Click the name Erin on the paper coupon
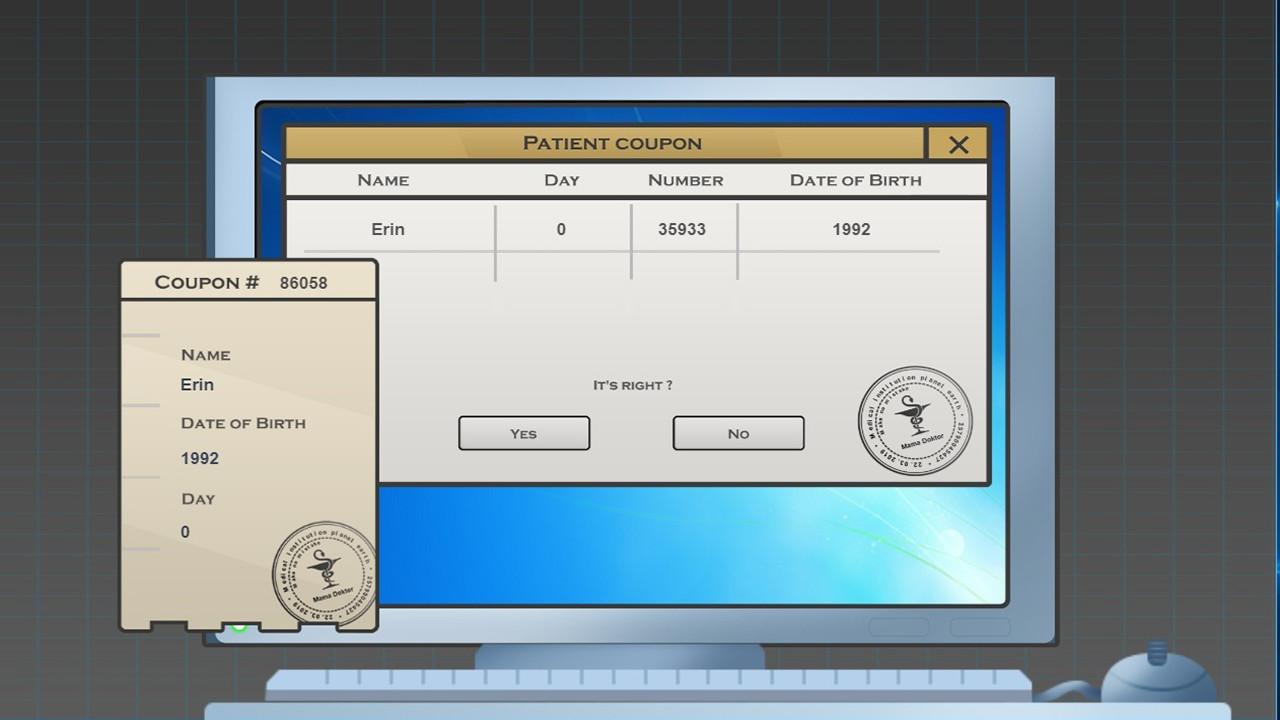 tap(197, 385)
